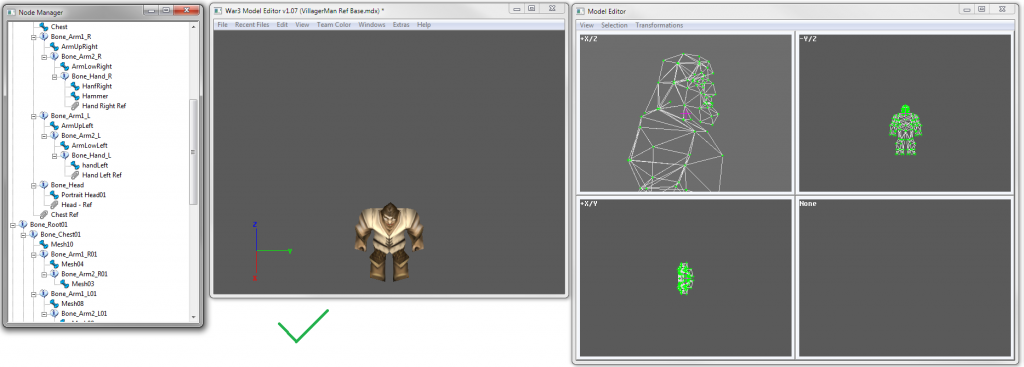
Task: Click the Node Manager scrollbar down arrow
Action: click(193, 317)
